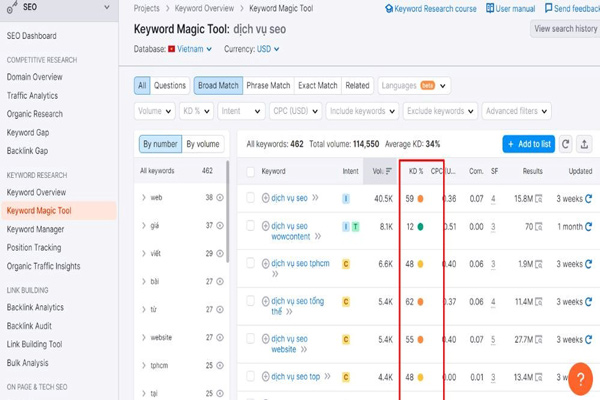Open the KD % filter dropdown
Viewport: 600px width, 400px height.
tap(196, 111)
